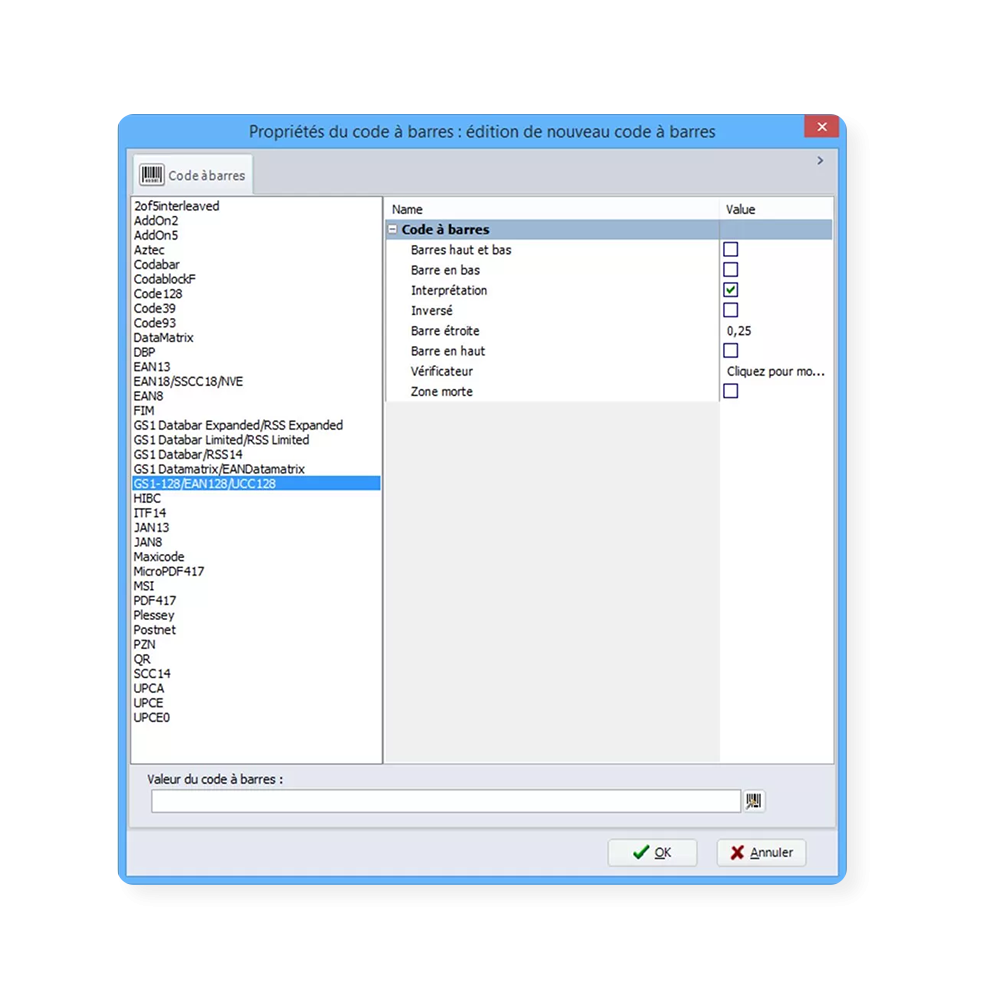The height and width of the screenshot is (1000, 1000).
Task: Click the chevron arrow at top right
Action: [x=820, y=159]
